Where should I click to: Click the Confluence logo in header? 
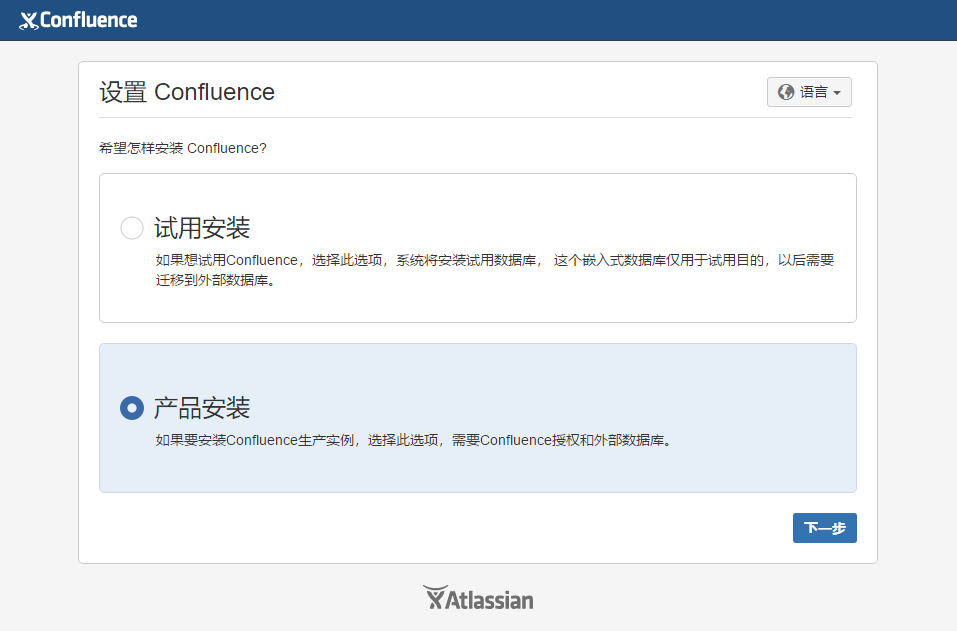(x=78, y=20)
